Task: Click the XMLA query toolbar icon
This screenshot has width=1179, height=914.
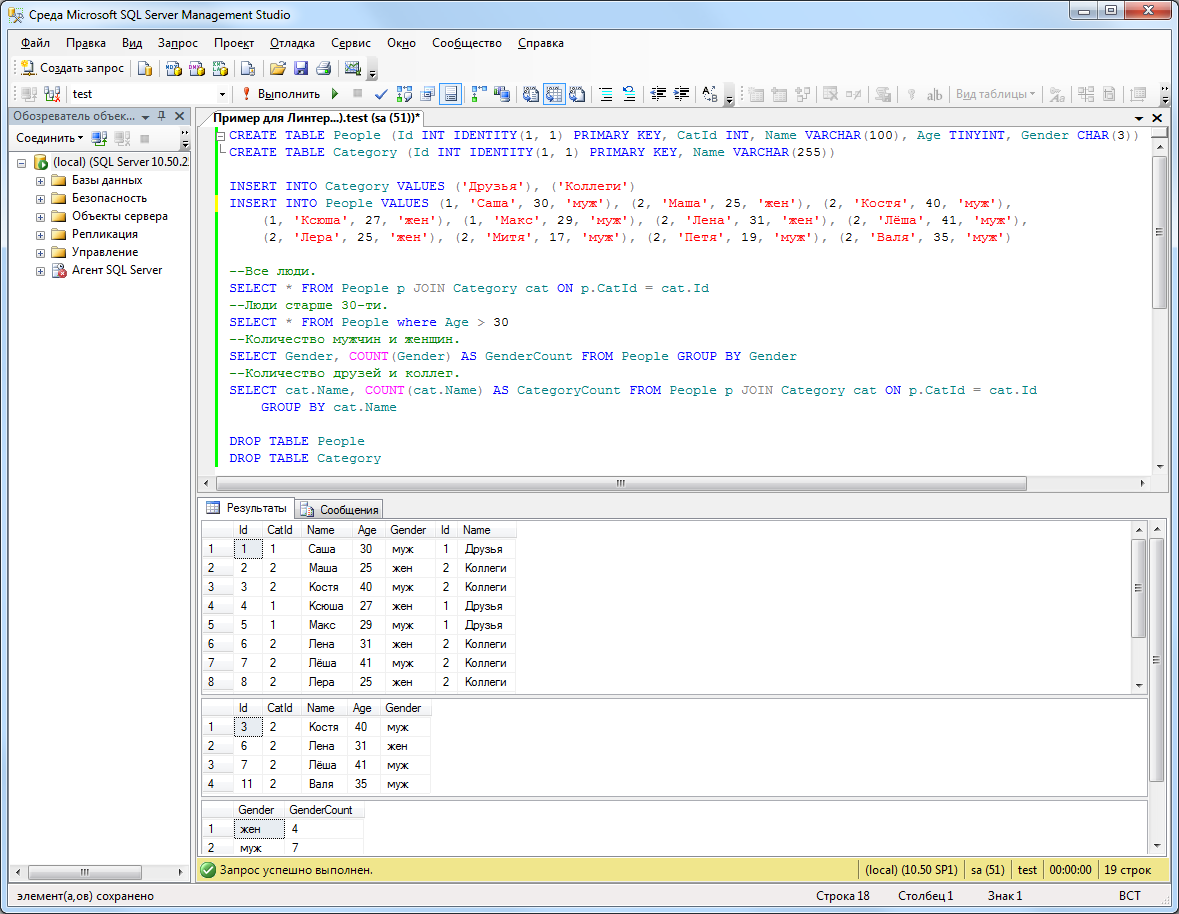Action: pos(220,68)
